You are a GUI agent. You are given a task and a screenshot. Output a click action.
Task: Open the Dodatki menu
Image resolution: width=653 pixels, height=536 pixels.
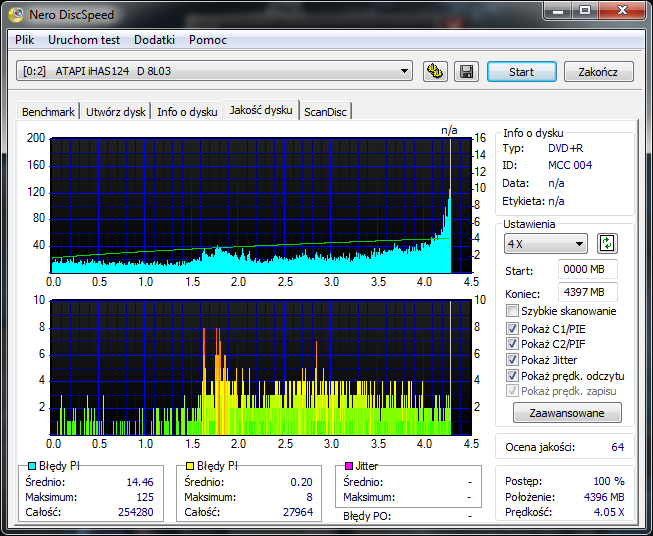(154, 40)
